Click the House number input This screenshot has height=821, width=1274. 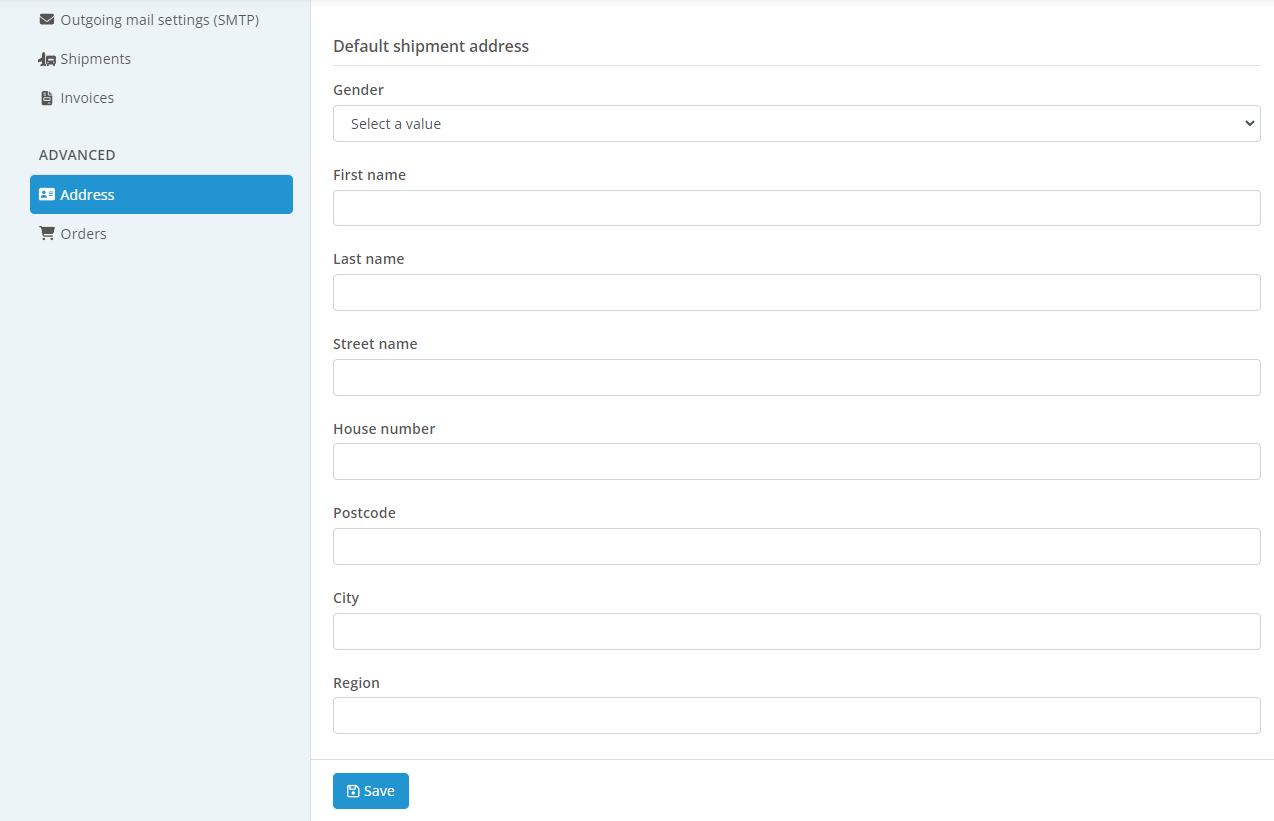tap(795, 461)
